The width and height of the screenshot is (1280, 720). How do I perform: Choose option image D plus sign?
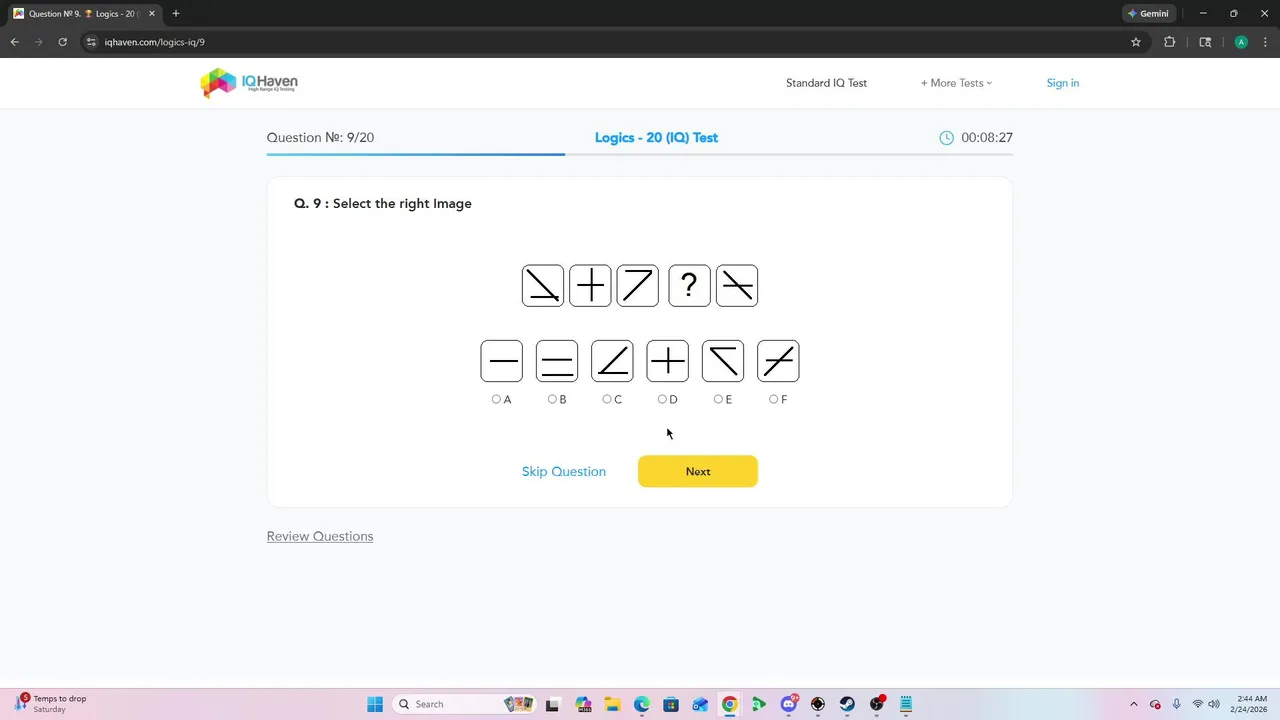tap(668, 361)
